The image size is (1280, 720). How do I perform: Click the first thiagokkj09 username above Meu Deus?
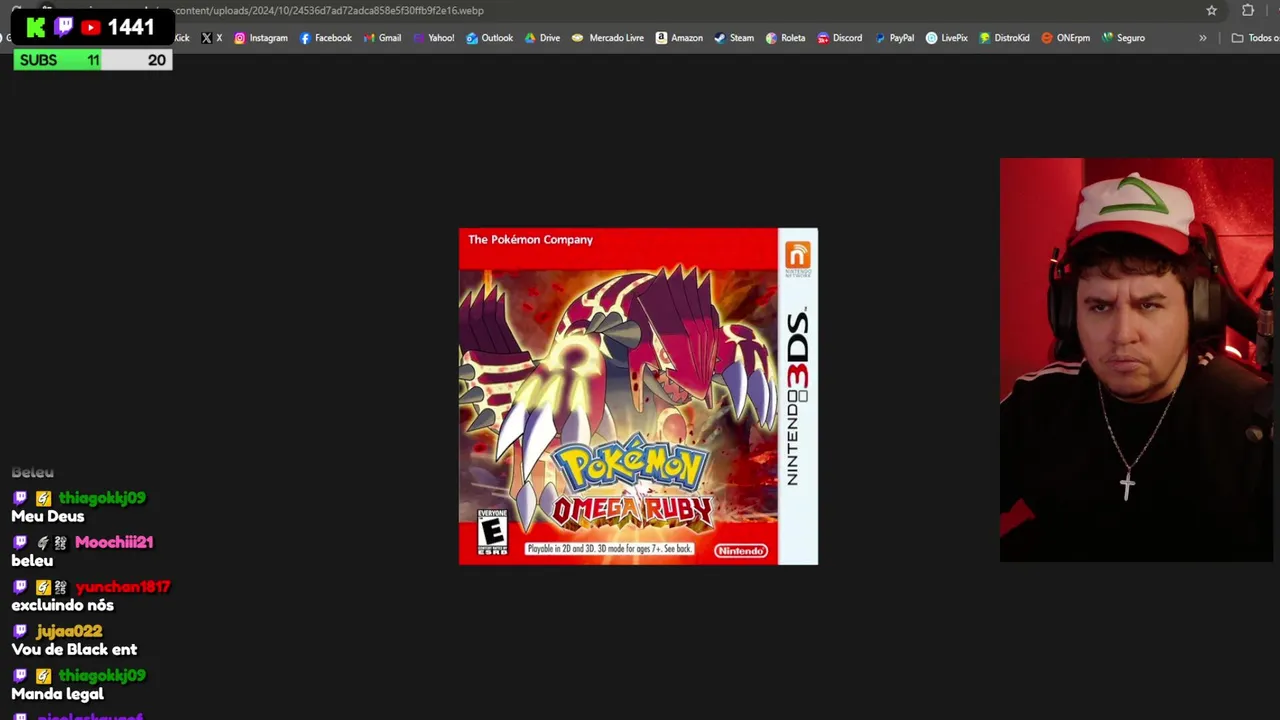(102, 498)
